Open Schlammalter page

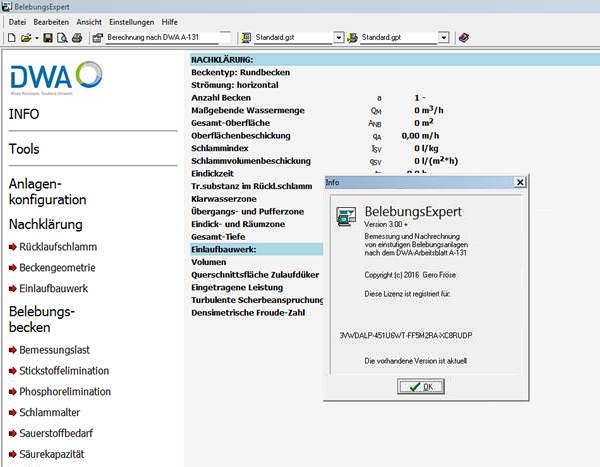tap(49, 412)
